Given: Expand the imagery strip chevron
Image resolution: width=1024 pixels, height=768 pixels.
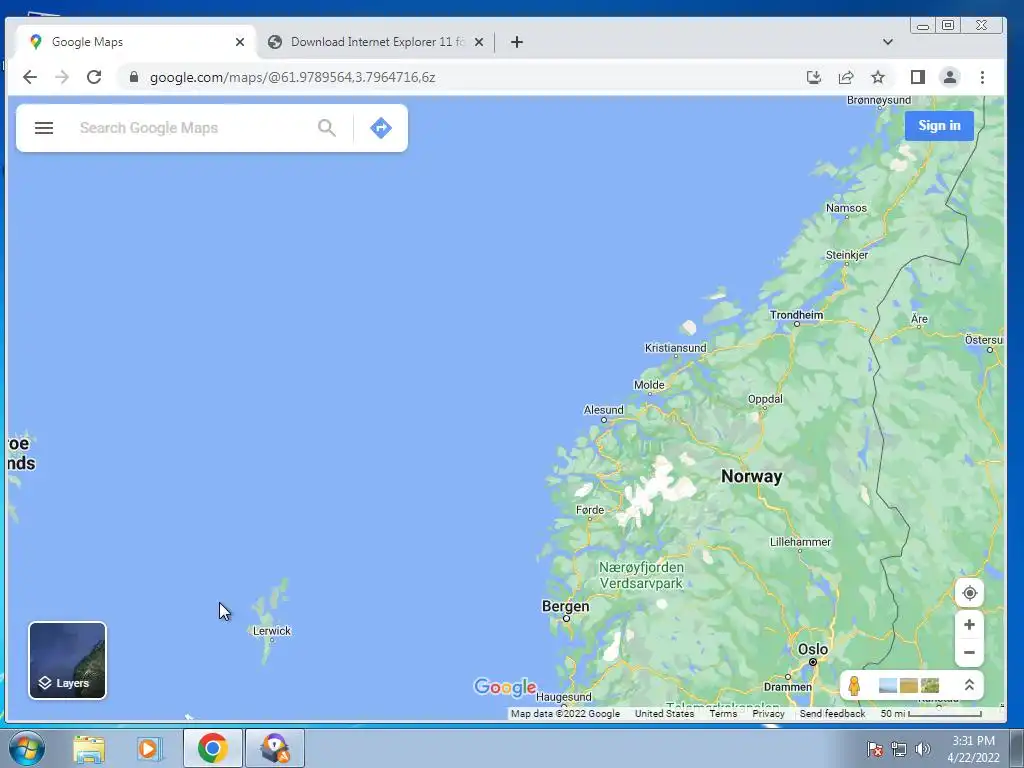Looking at the screenshot, I should pyautogui.click(x=969, y=685).
